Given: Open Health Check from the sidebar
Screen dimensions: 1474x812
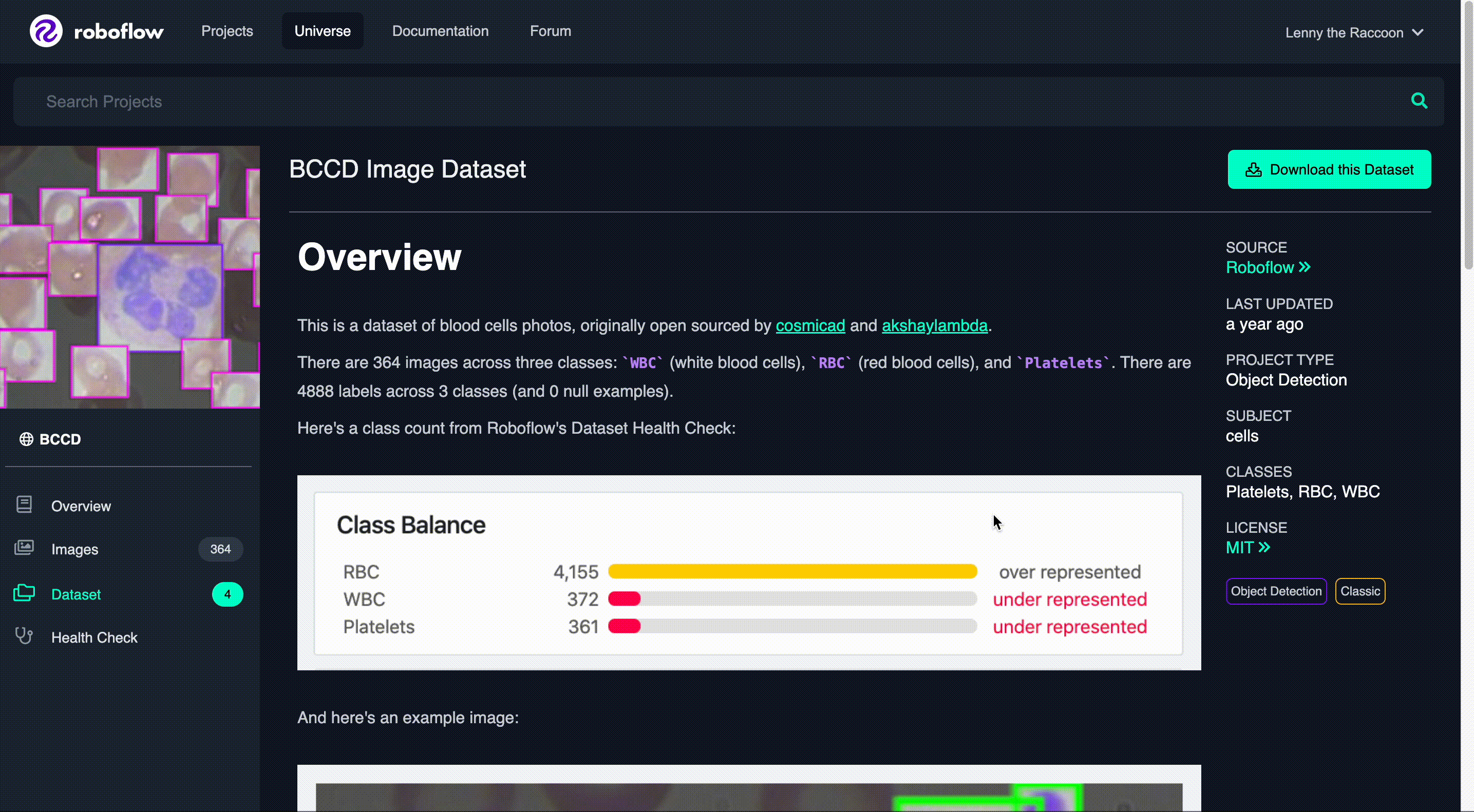Looking at the screenshot, I should (95, 637).
